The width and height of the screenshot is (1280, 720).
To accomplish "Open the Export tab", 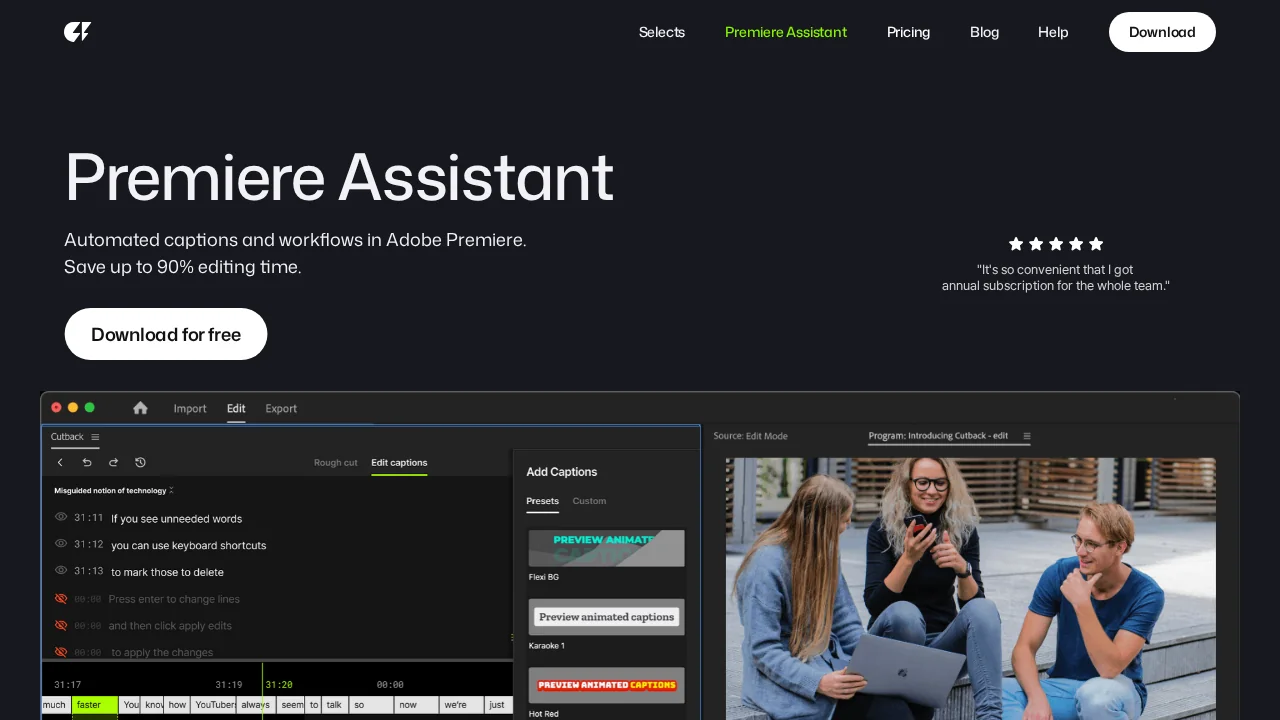I will (281, 408).
